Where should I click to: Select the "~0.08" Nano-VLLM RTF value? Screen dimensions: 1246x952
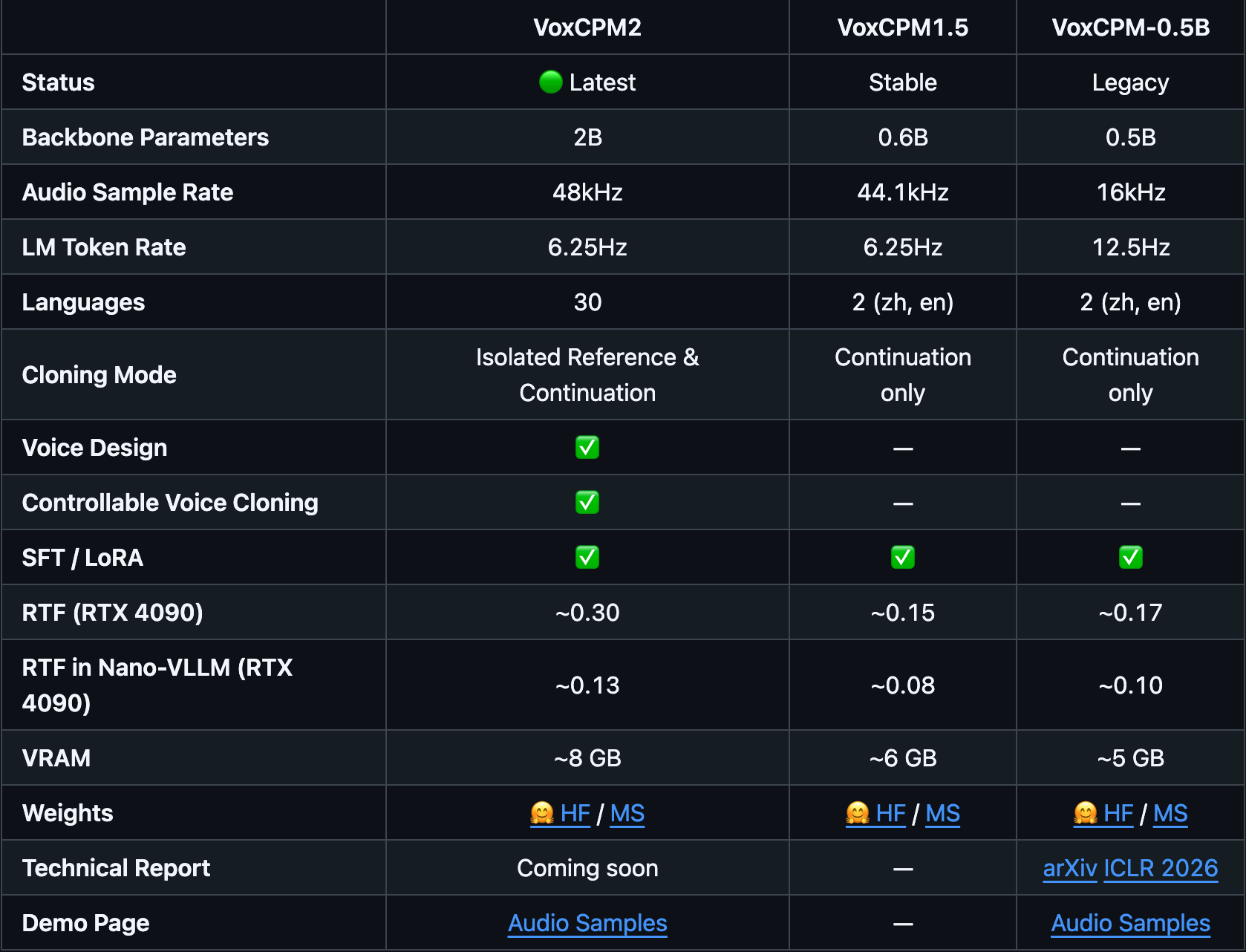click(x=903, y=685)
